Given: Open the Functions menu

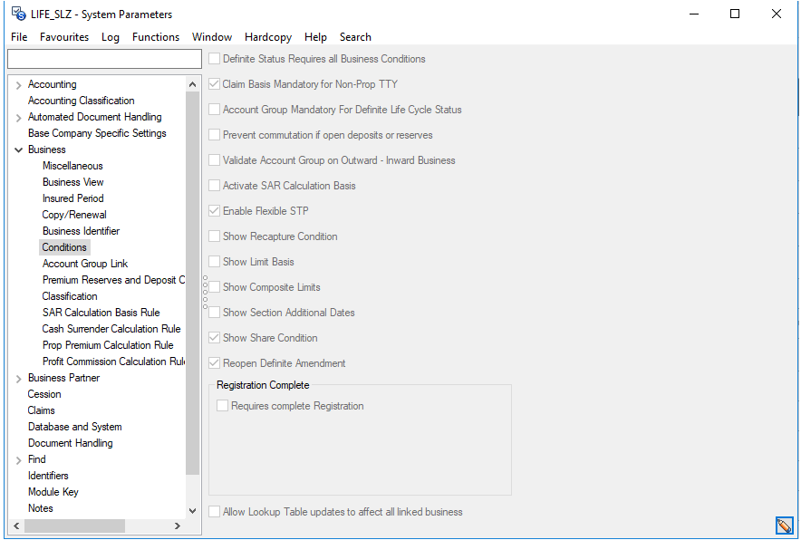Looking at the screenshot, I should pyautogui.click(x=155, y=37).
